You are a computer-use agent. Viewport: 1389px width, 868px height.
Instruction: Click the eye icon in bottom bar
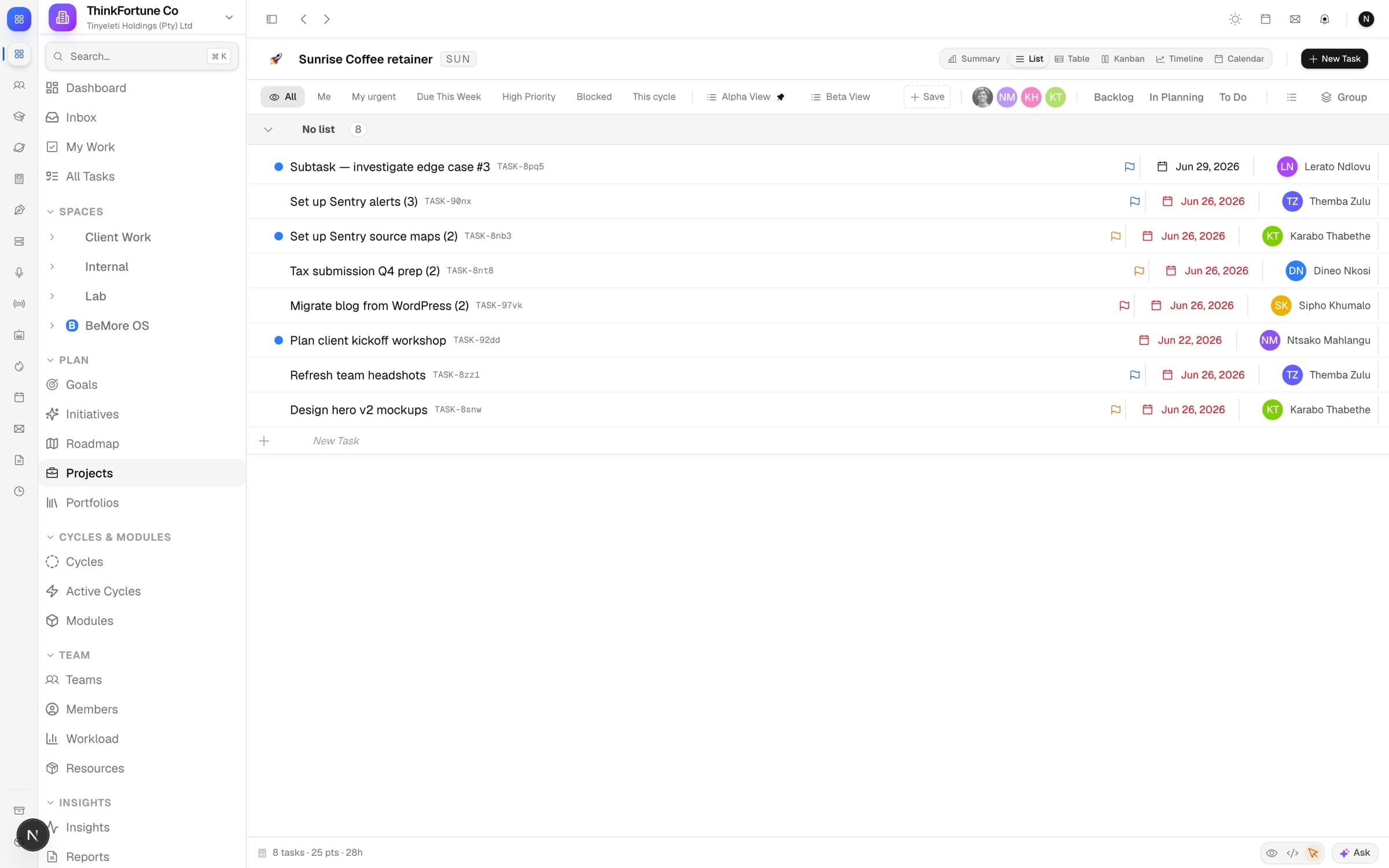tap(1272, 853)
